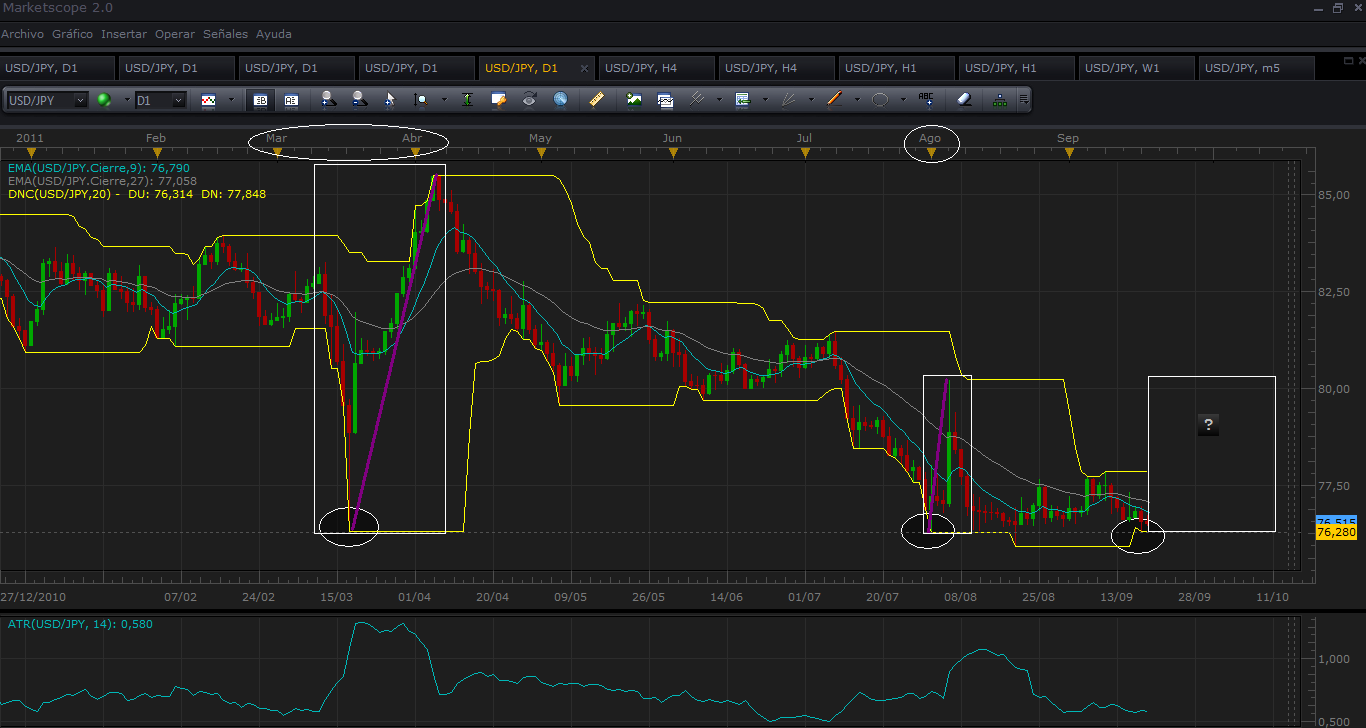1366x728 pixels.
Task: Select the Andrews pitchfork drawing tool
Action: 696,100
